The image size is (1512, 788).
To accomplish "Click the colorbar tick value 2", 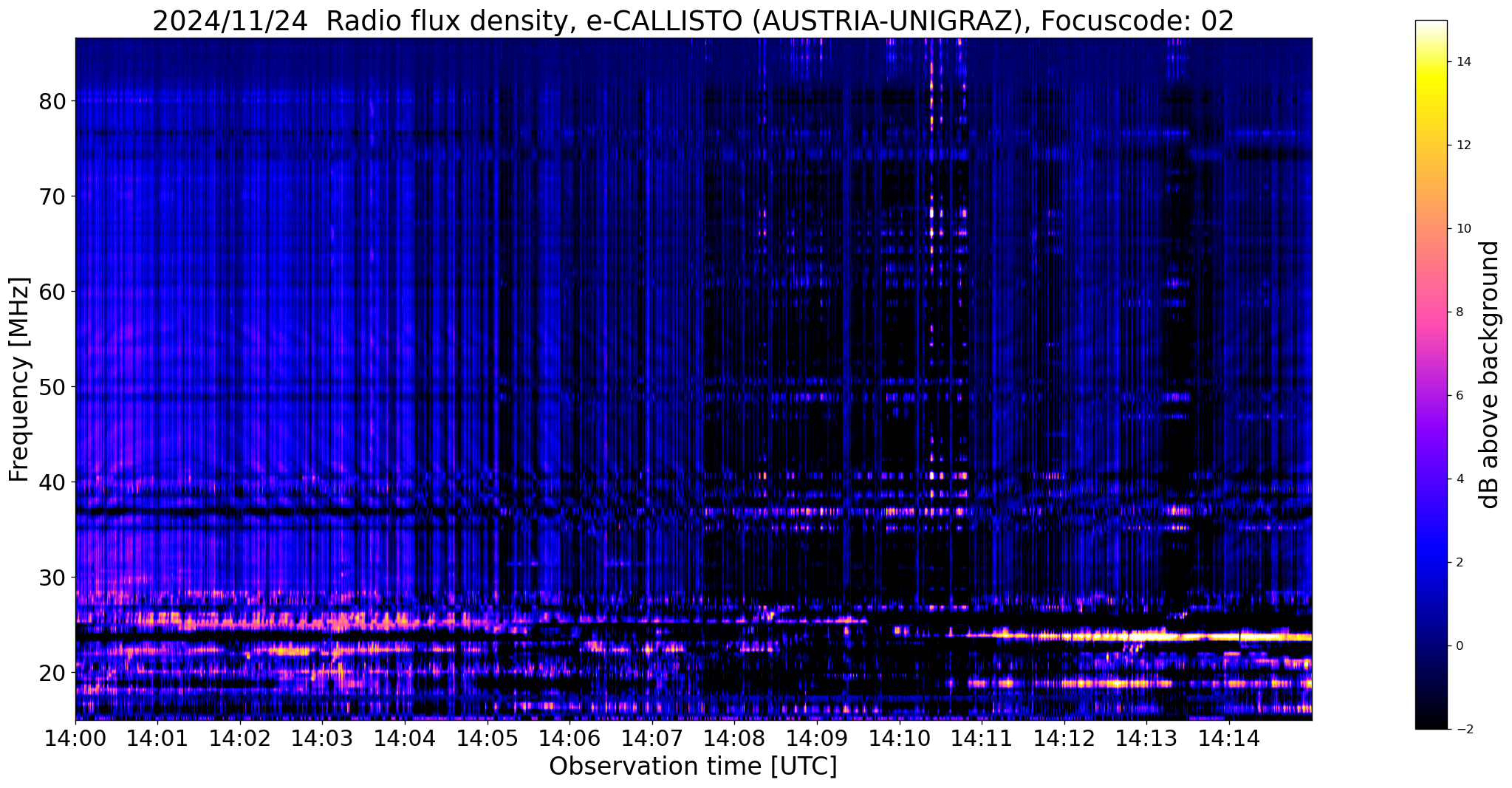I will [x=1458, y=563].
